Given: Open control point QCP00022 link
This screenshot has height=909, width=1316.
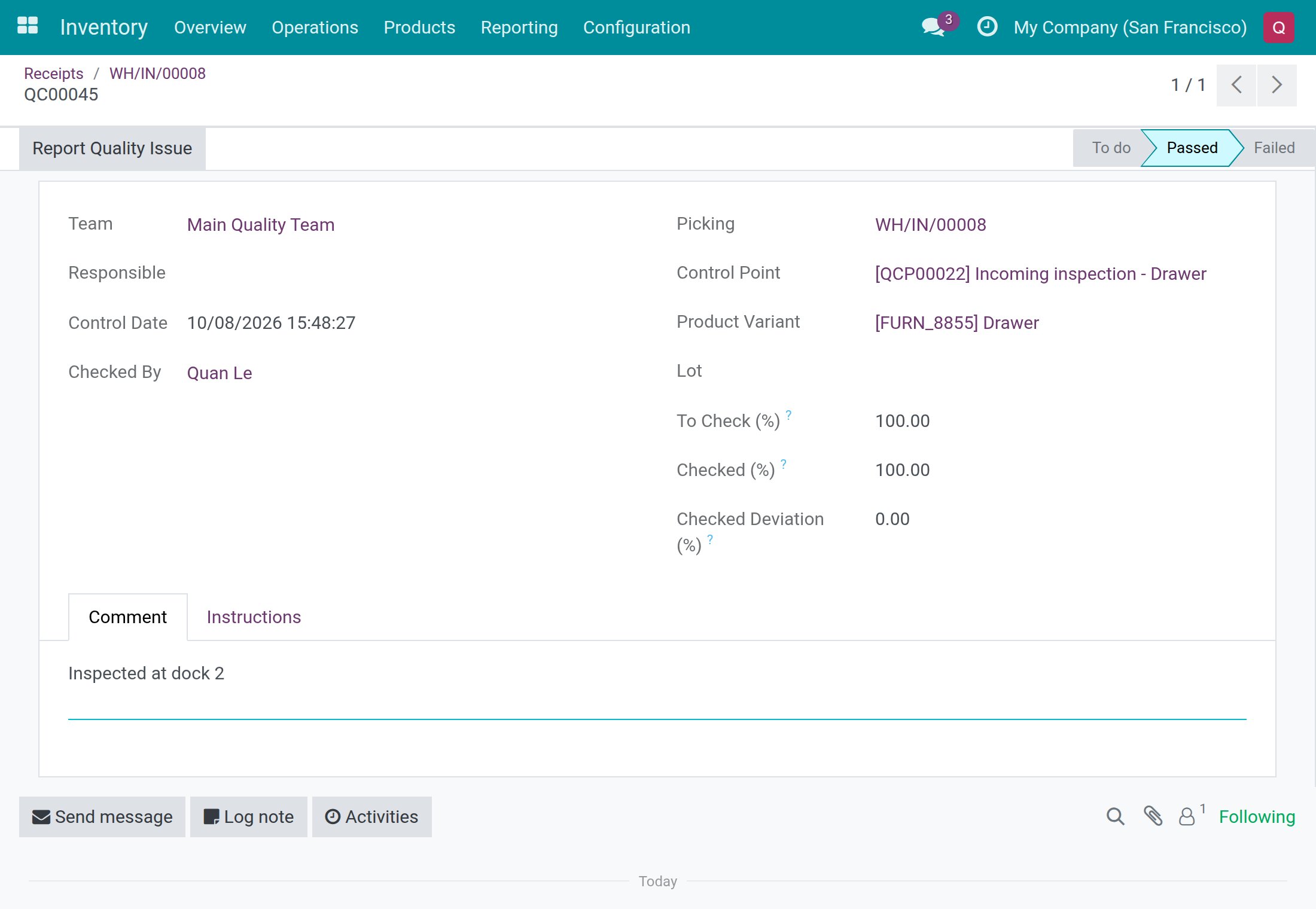Looking at the screenshot, I should [x=1040, y=274].
